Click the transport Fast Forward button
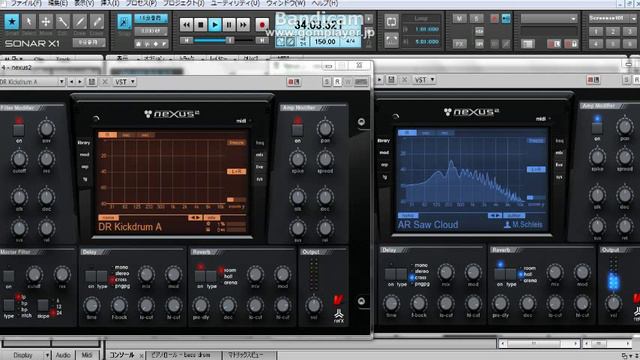Viewport: 640px width, 360px height. tap(243, 25)
